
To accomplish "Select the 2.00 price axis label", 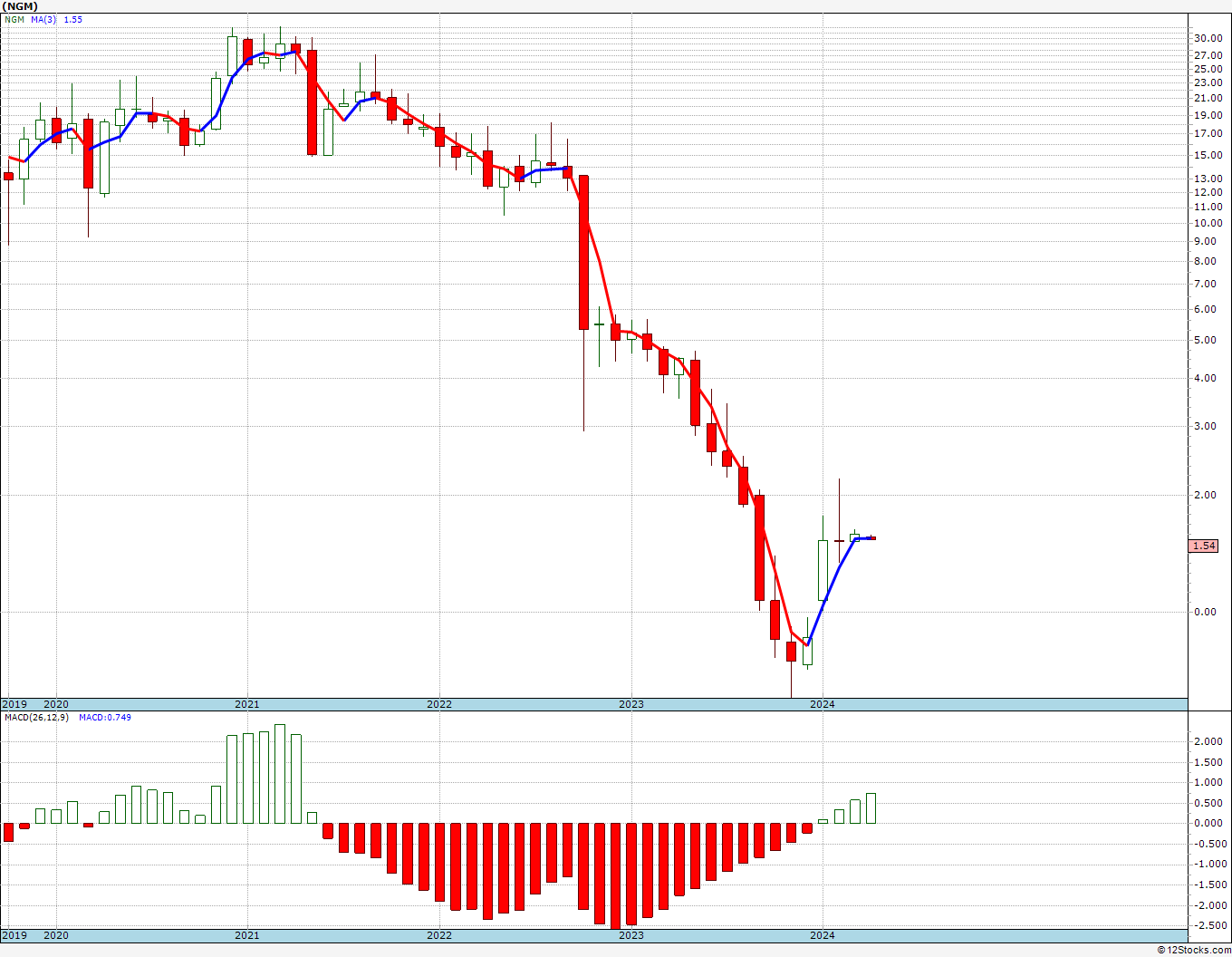I will point(1206,495).
